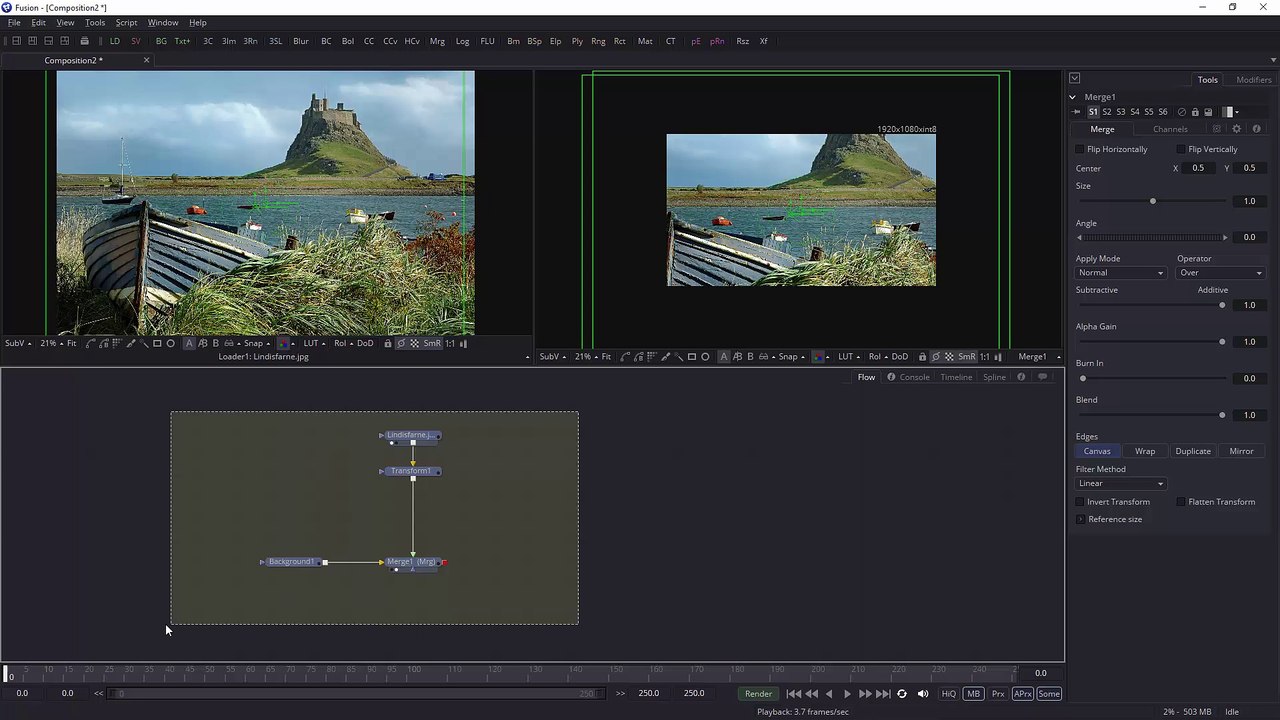Mute audio with the speaker icon
The height and width of the screenshot is (720, 1280).
pyautogui.click(x=923, y=694)
